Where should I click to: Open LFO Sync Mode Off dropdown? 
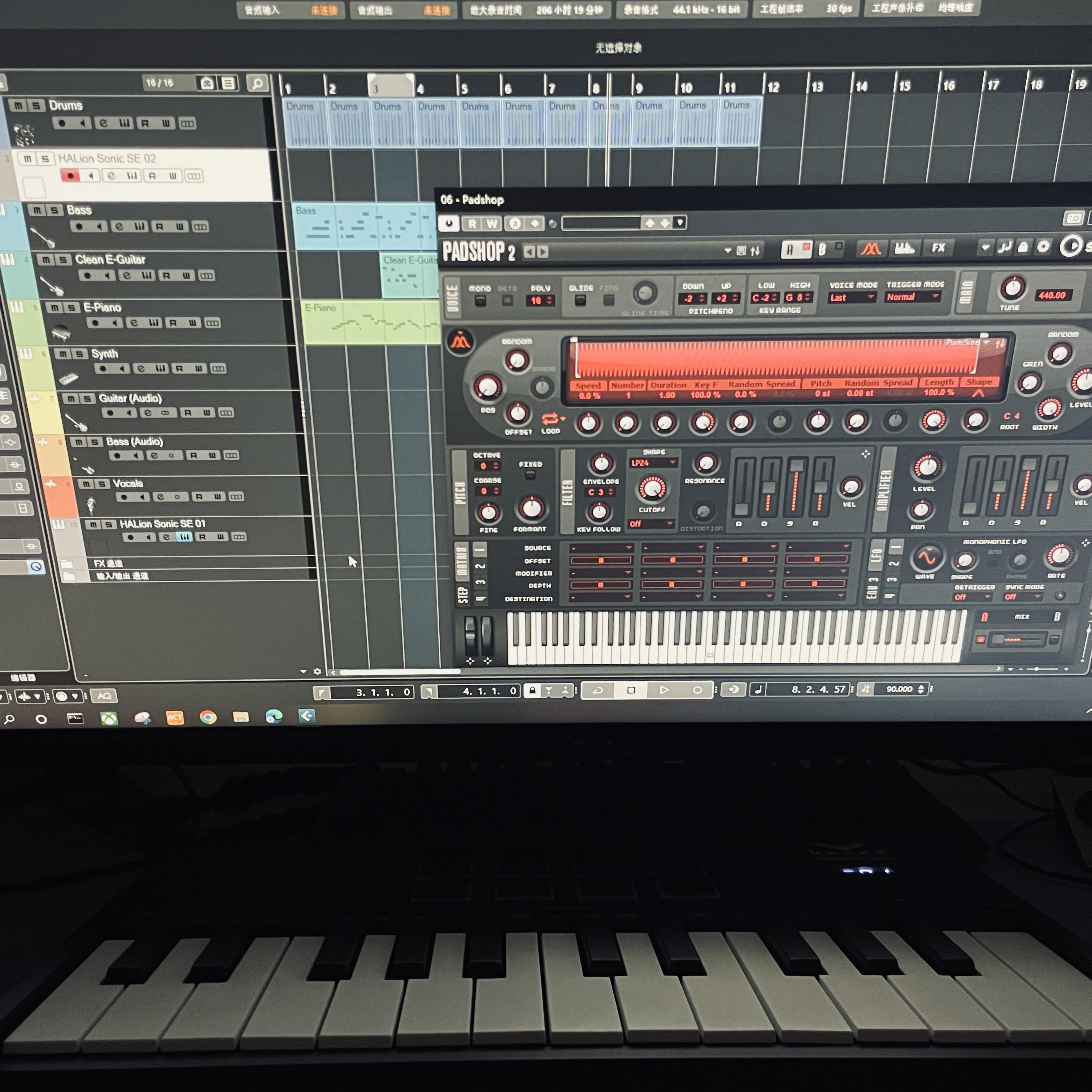click(1023, 597)
